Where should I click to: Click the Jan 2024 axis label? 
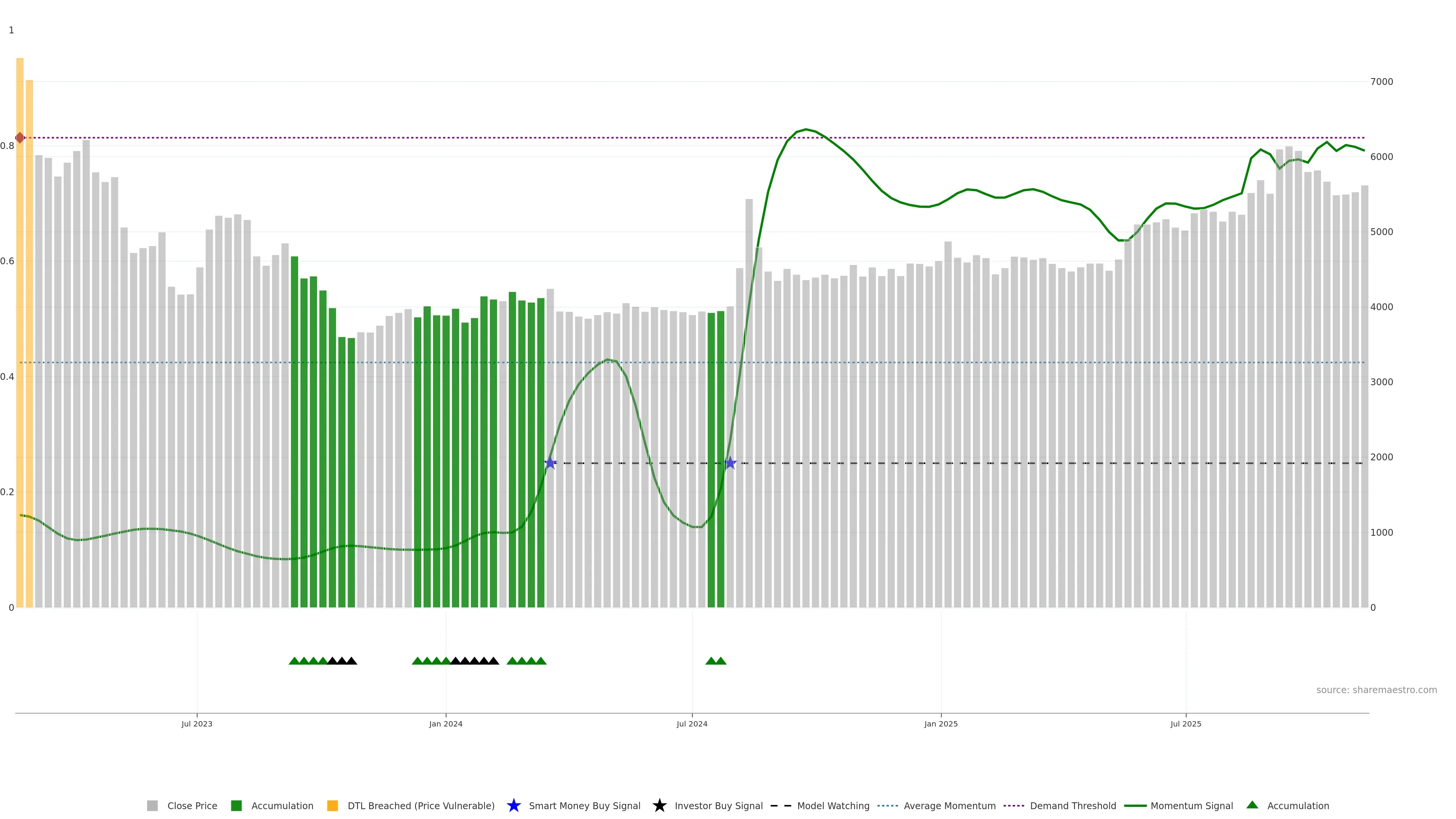[x=446, y=724]
